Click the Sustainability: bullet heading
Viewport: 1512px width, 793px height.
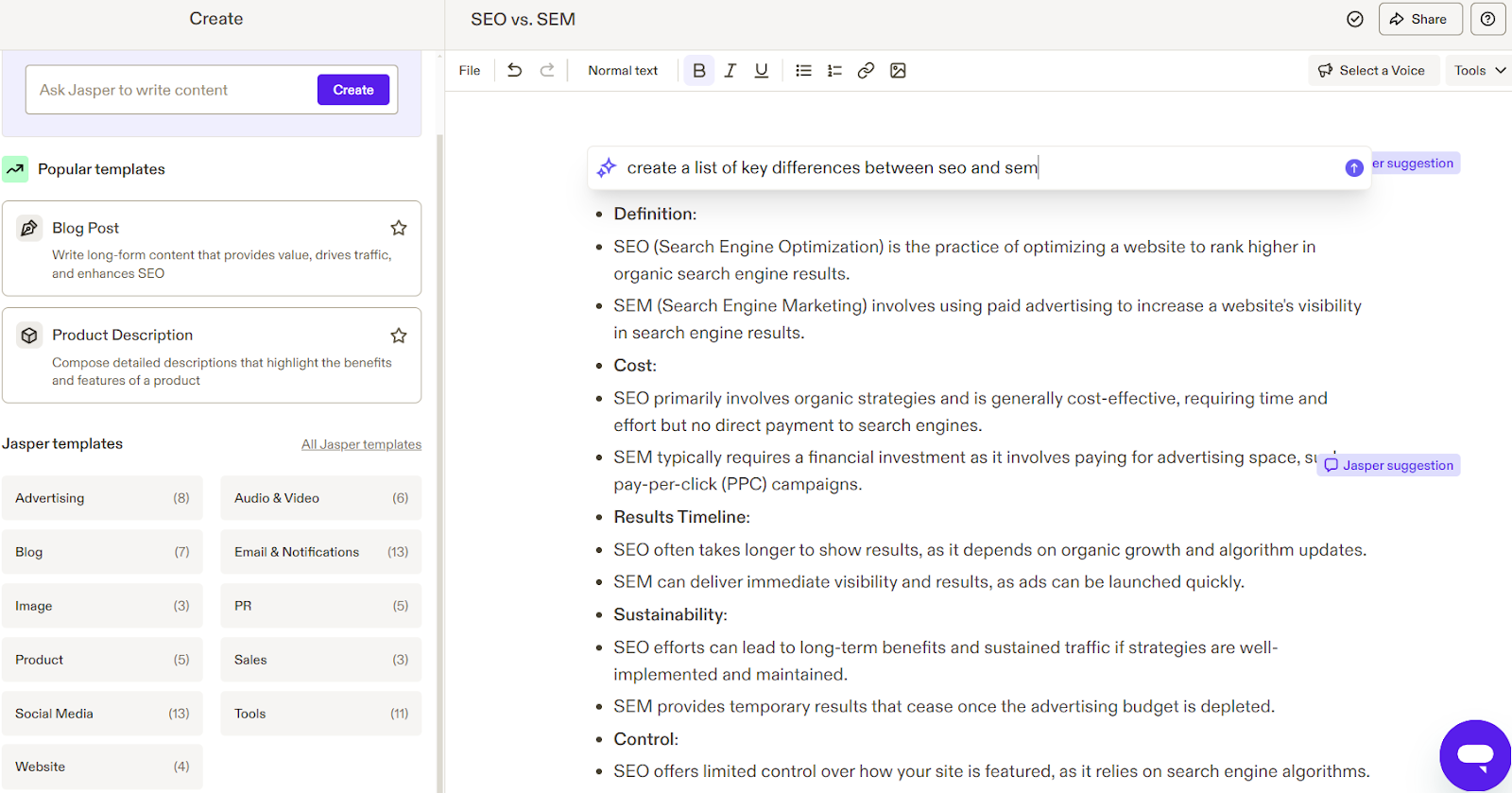click(670, 614)
